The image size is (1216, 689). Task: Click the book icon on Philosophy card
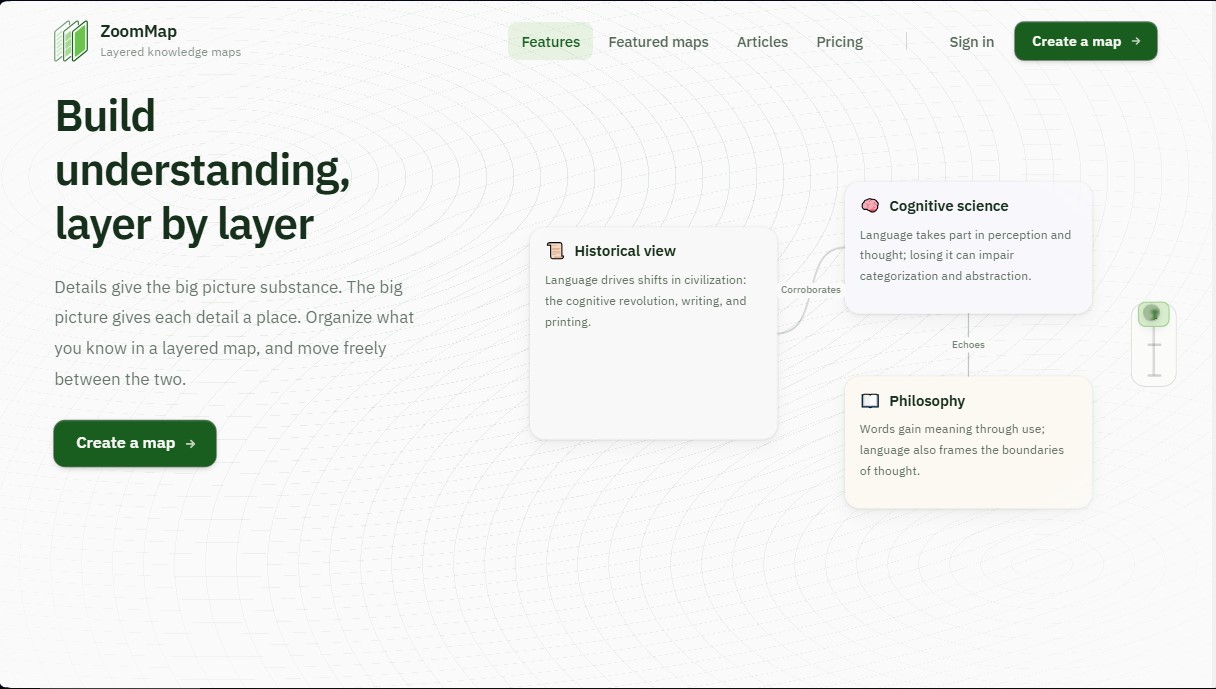(x=870, y=401)
